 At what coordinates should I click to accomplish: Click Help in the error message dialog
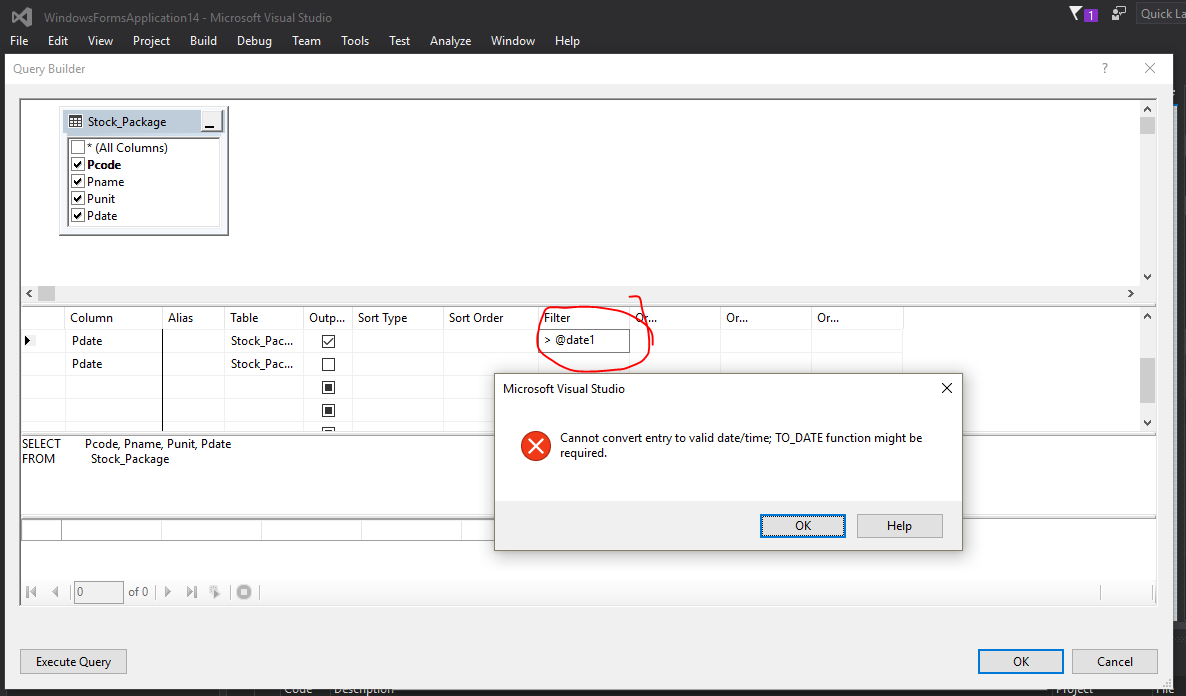(x=899, y=526)
